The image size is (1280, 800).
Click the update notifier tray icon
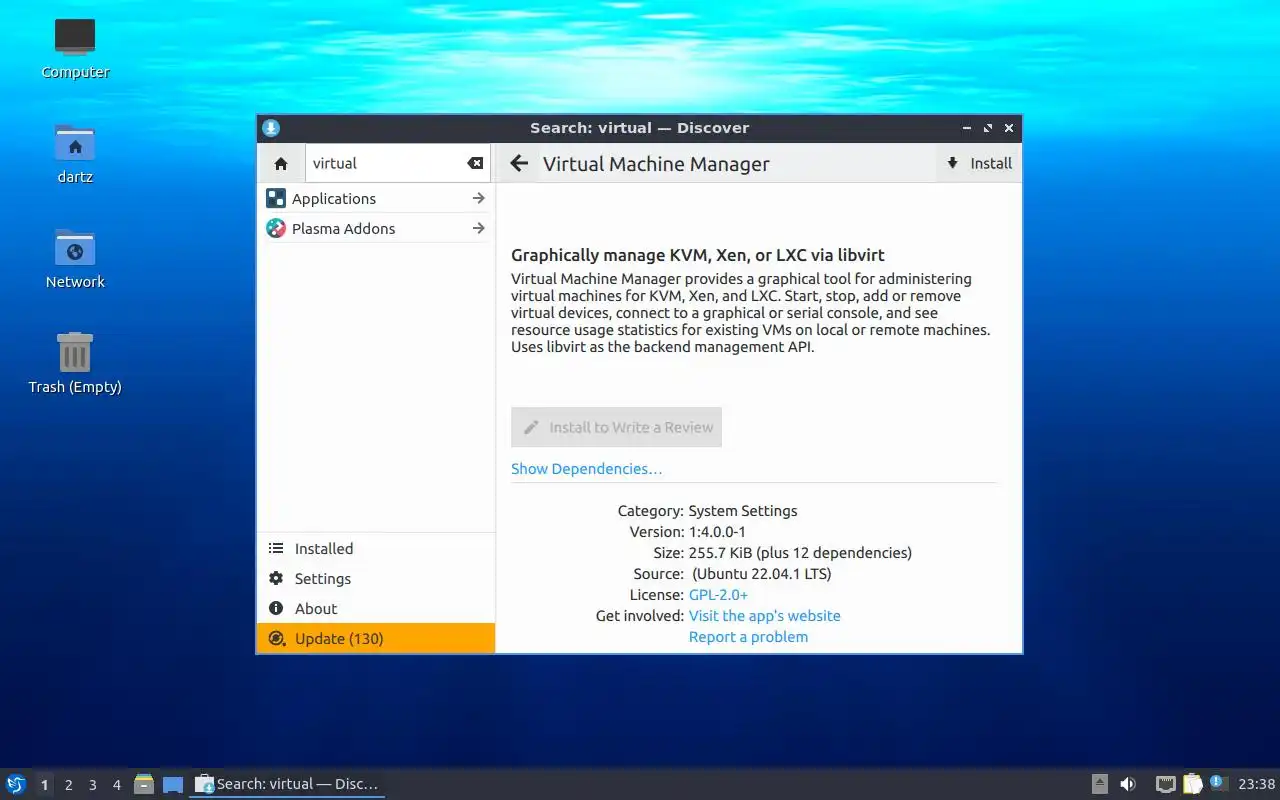click(x=1218, y=783)
